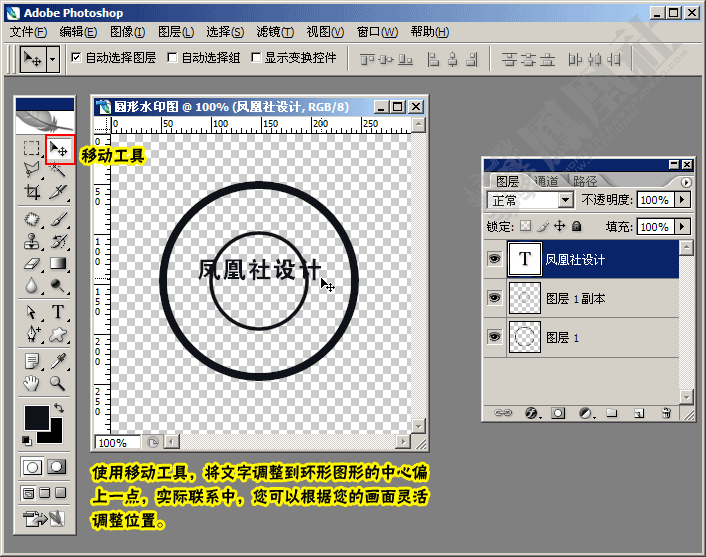Select the 凤凰社设计 layer thumbnail
Screen dimensions: 706x557
coord(525,258)
